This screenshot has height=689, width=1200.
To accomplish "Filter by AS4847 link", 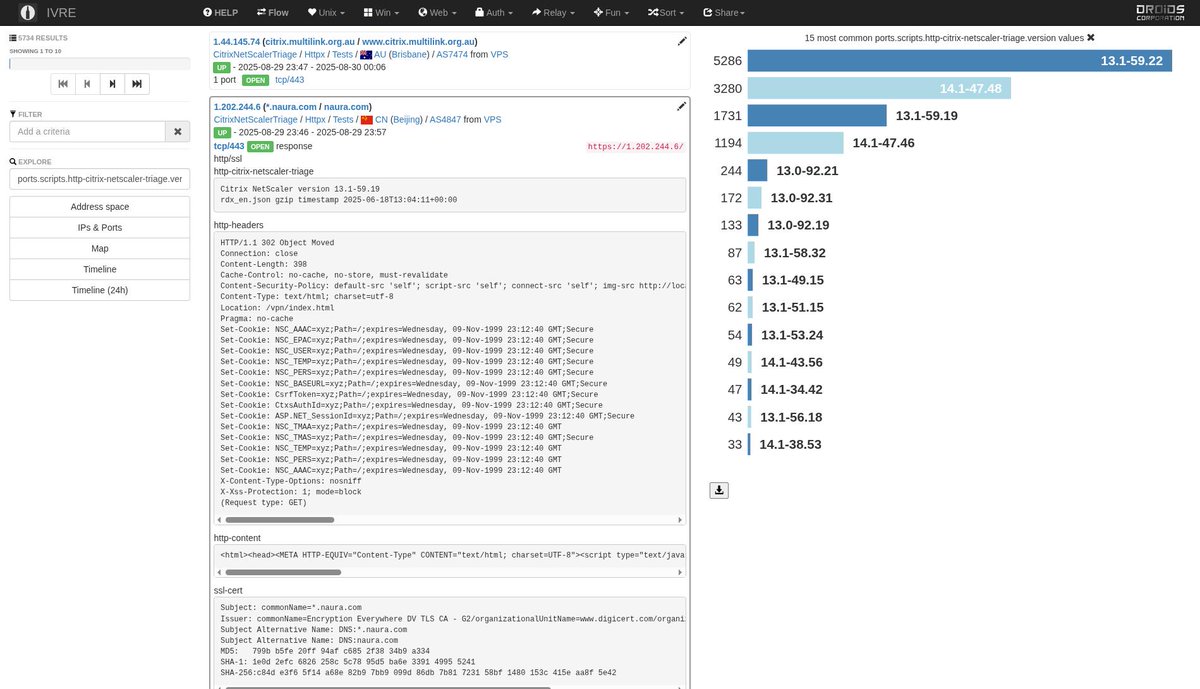I will [445, 119].
